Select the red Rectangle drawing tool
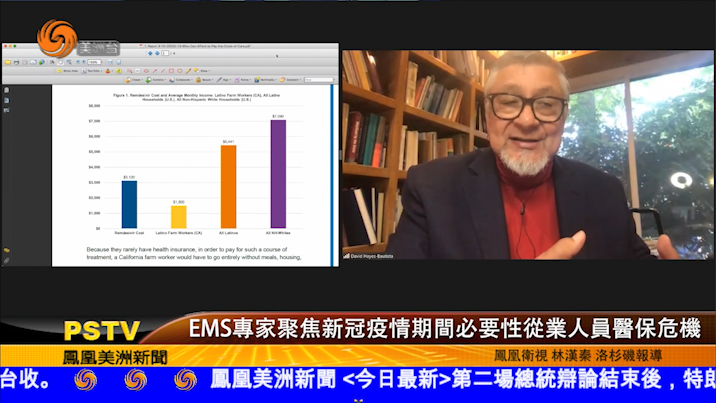Viewport: 716px width, 403px height. coord(171,71)
